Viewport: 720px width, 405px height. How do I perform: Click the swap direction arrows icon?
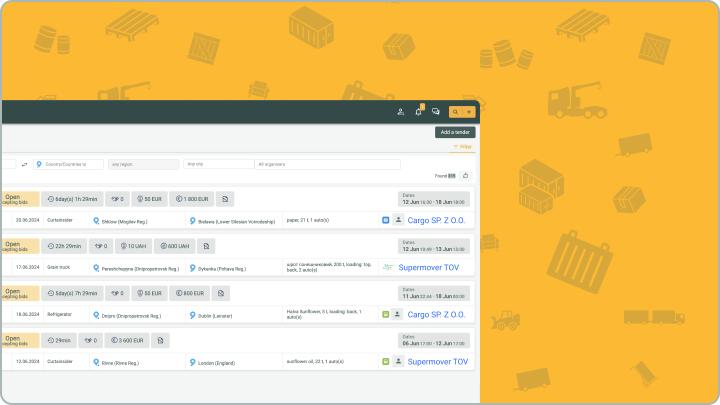point(24,164)
